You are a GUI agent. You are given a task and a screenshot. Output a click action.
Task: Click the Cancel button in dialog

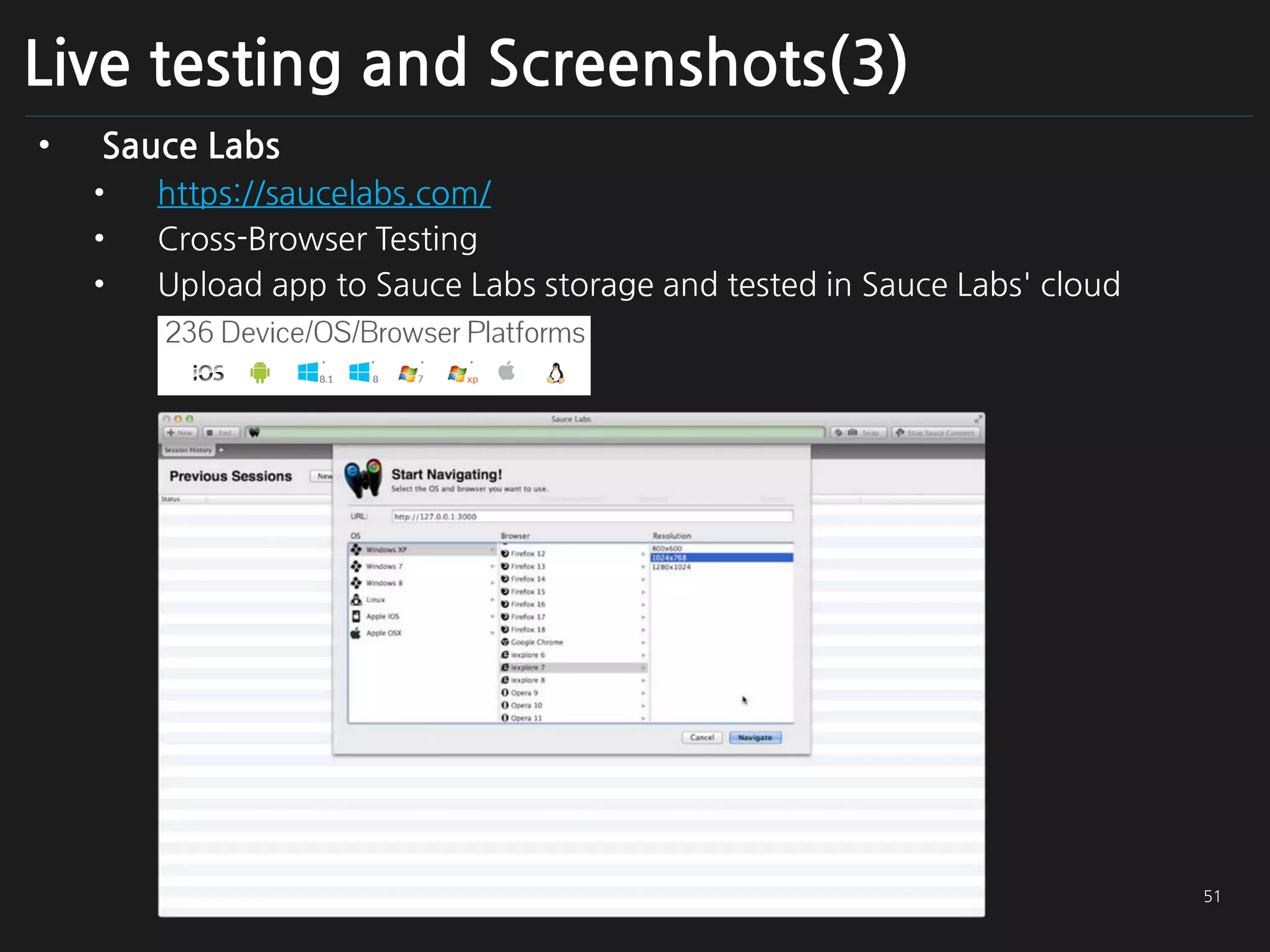click(x=702, y=738)
